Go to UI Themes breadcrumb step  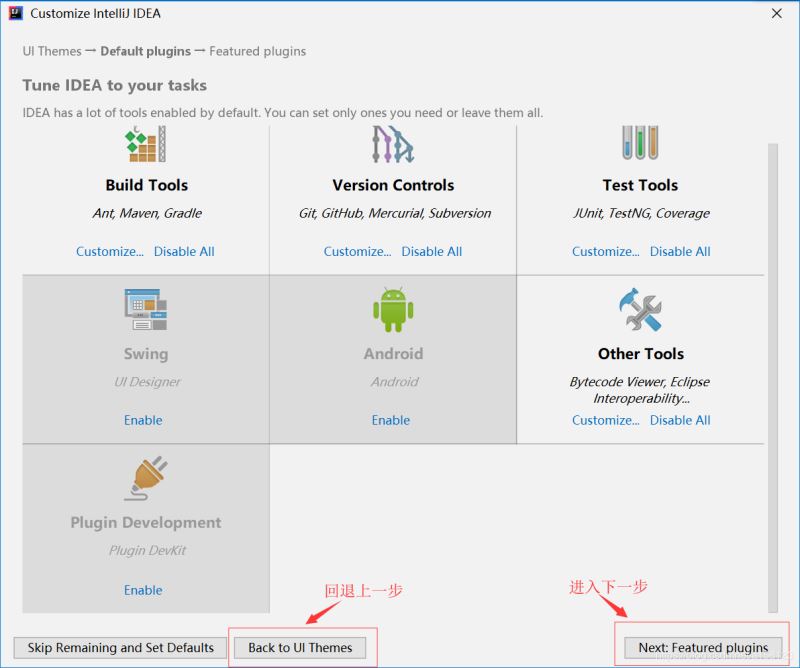52,51
